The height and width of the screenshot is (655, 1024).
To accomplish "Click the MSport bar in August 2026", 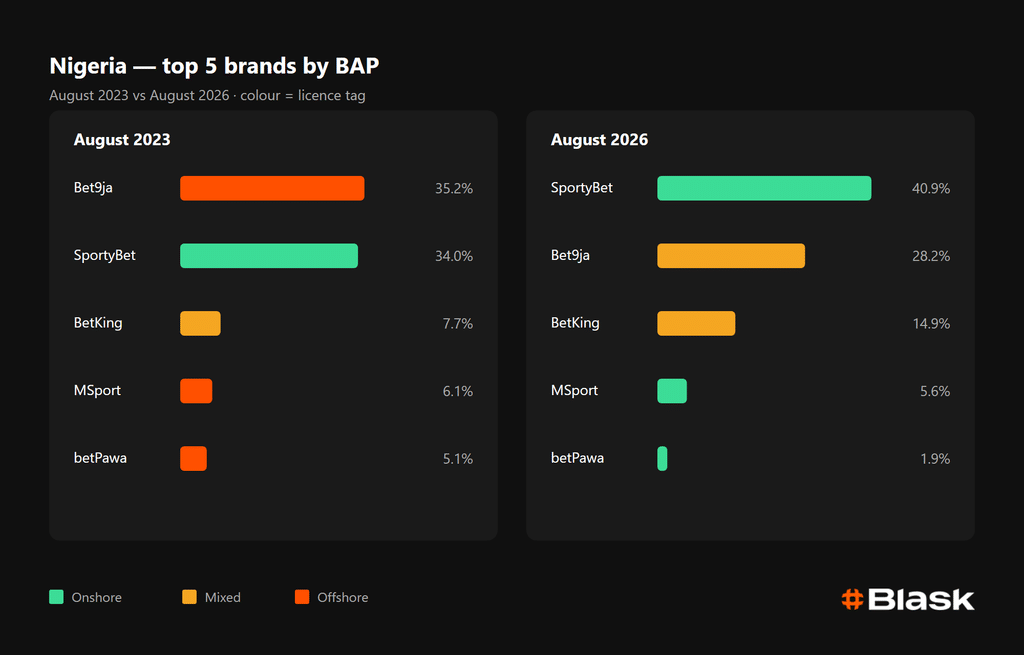I will (672, 391).
